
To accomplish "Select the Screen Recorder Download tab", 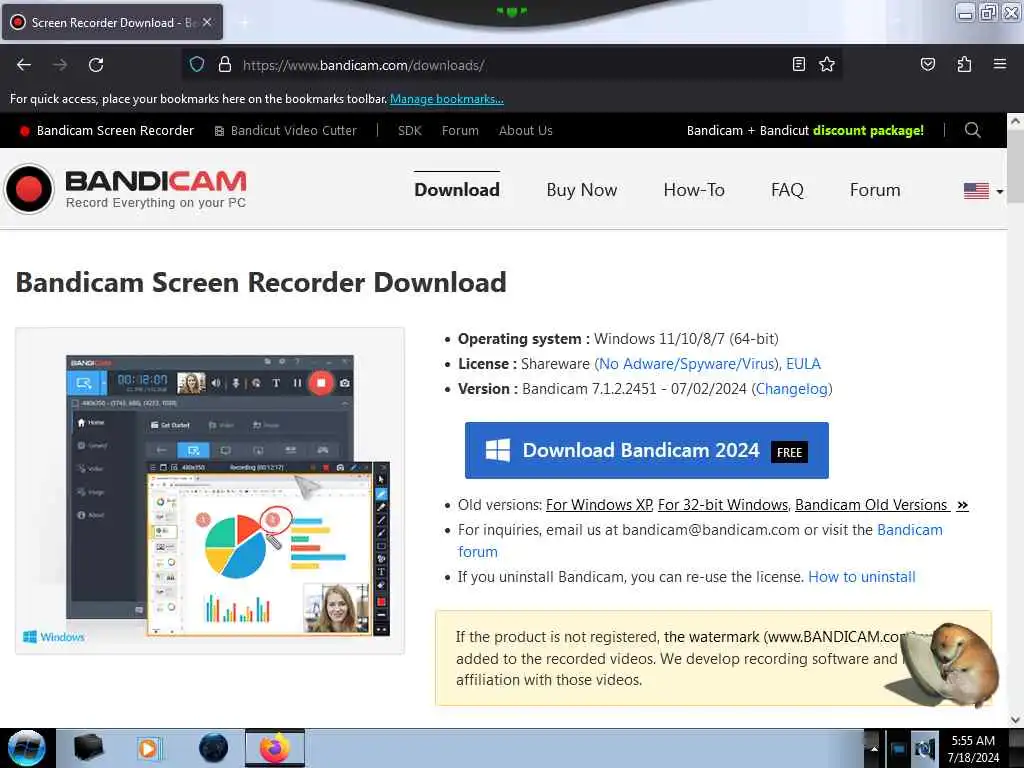I will click(112, 22).
